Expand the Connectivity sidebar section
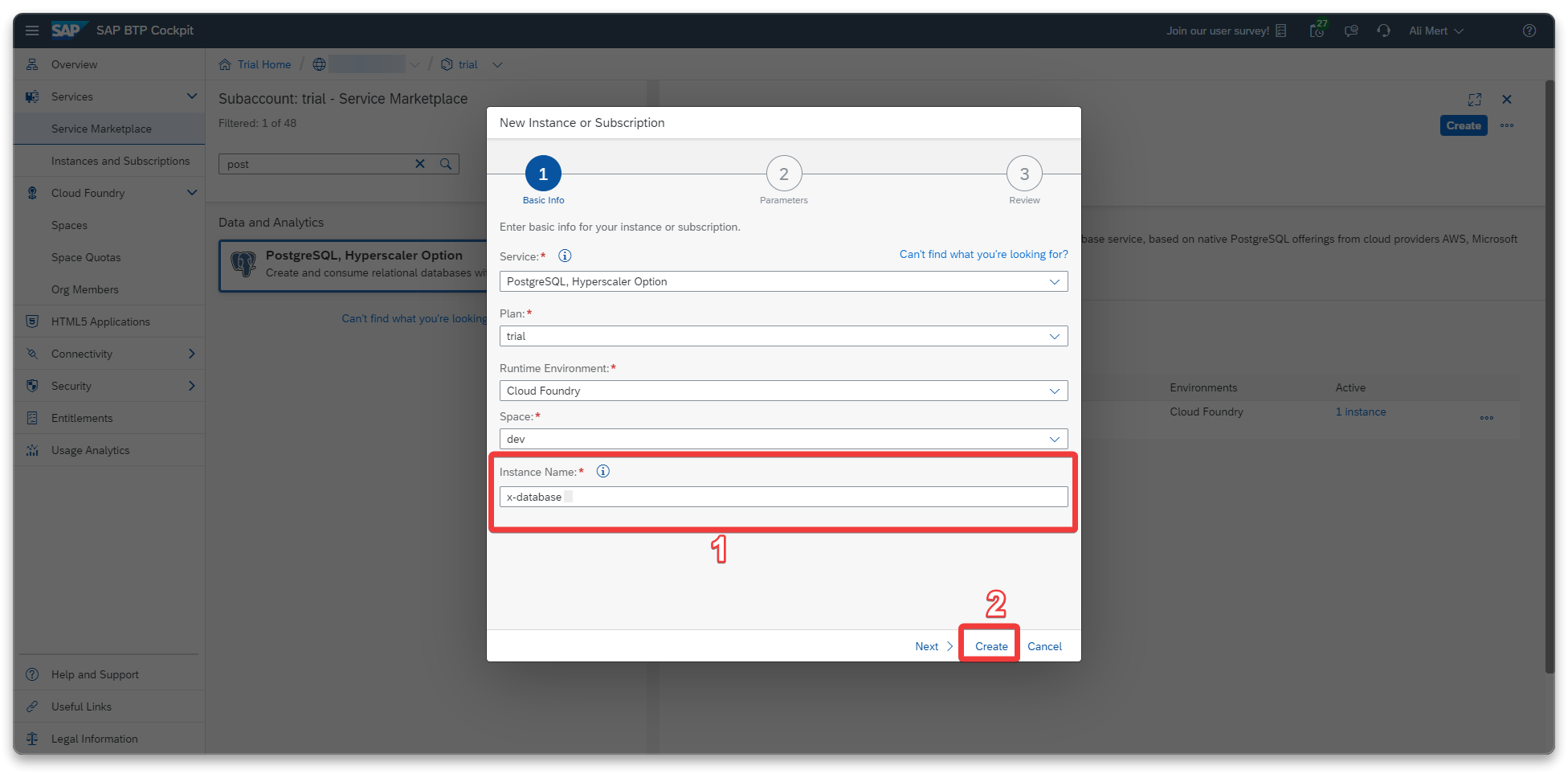The image size is (1568, 774). (191, 354)
